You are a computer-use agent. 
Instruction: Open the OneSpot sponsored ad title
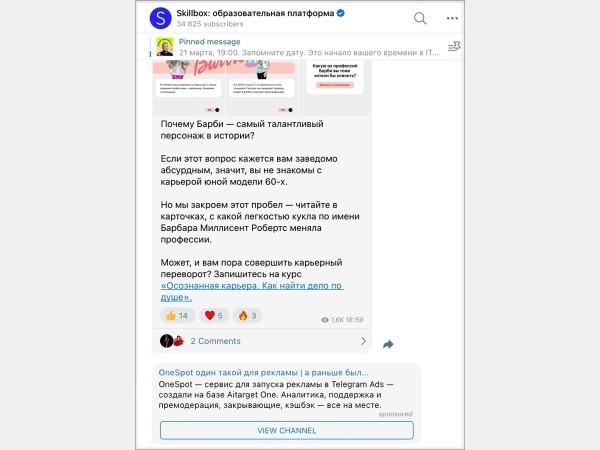coord(263,372)
